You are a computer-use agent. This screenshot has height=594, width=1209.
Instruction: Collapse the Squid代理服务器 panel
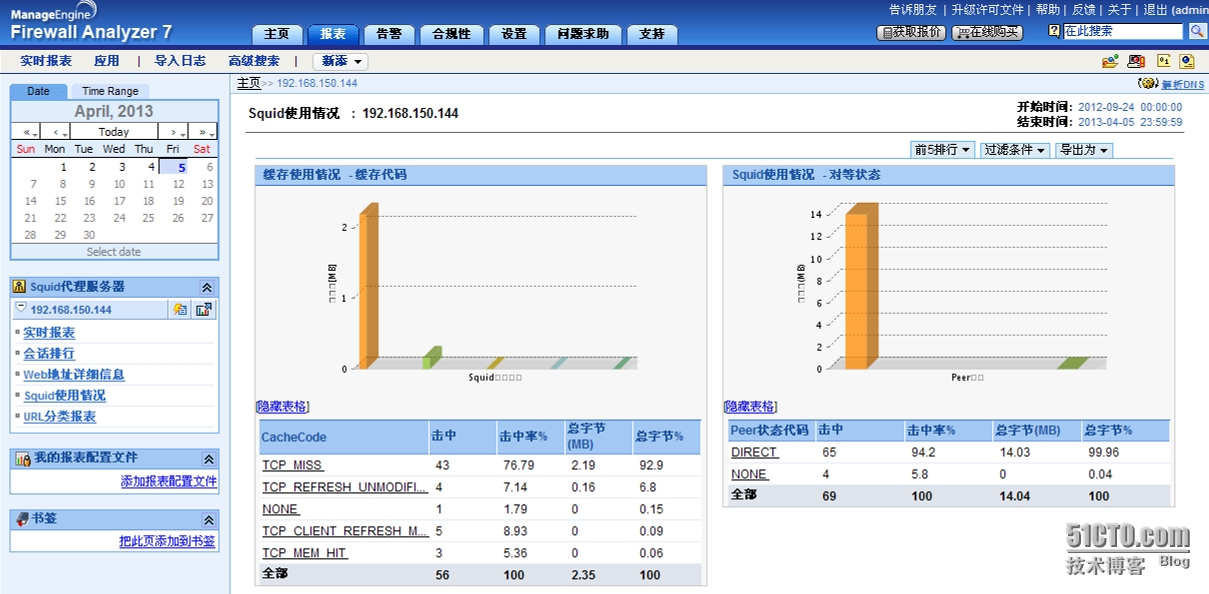point(207,287)
